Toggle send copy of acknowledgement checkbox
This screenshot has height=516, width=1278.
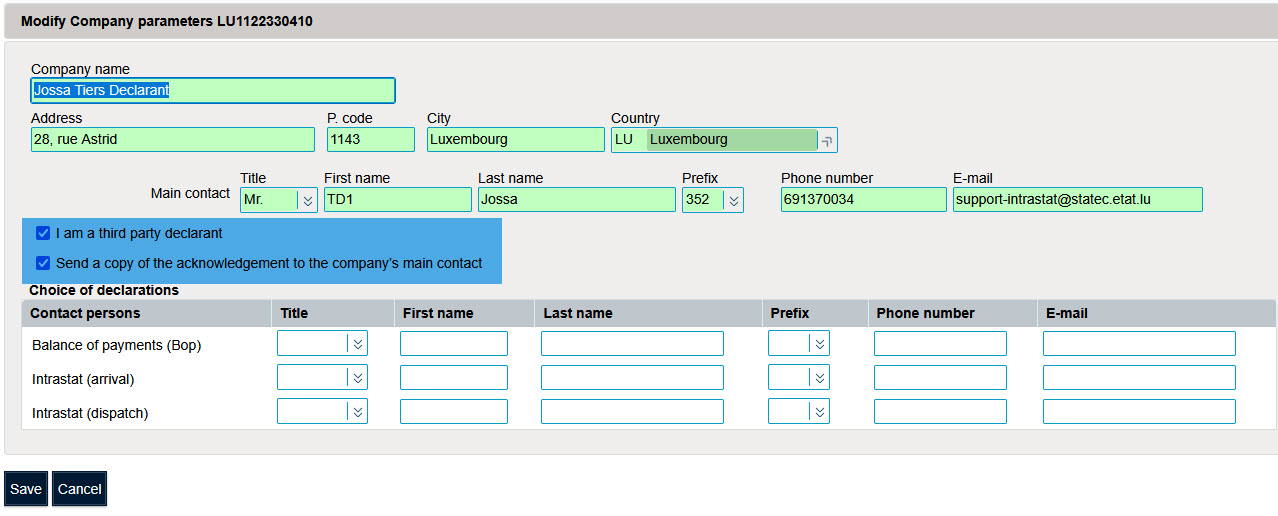43,263
